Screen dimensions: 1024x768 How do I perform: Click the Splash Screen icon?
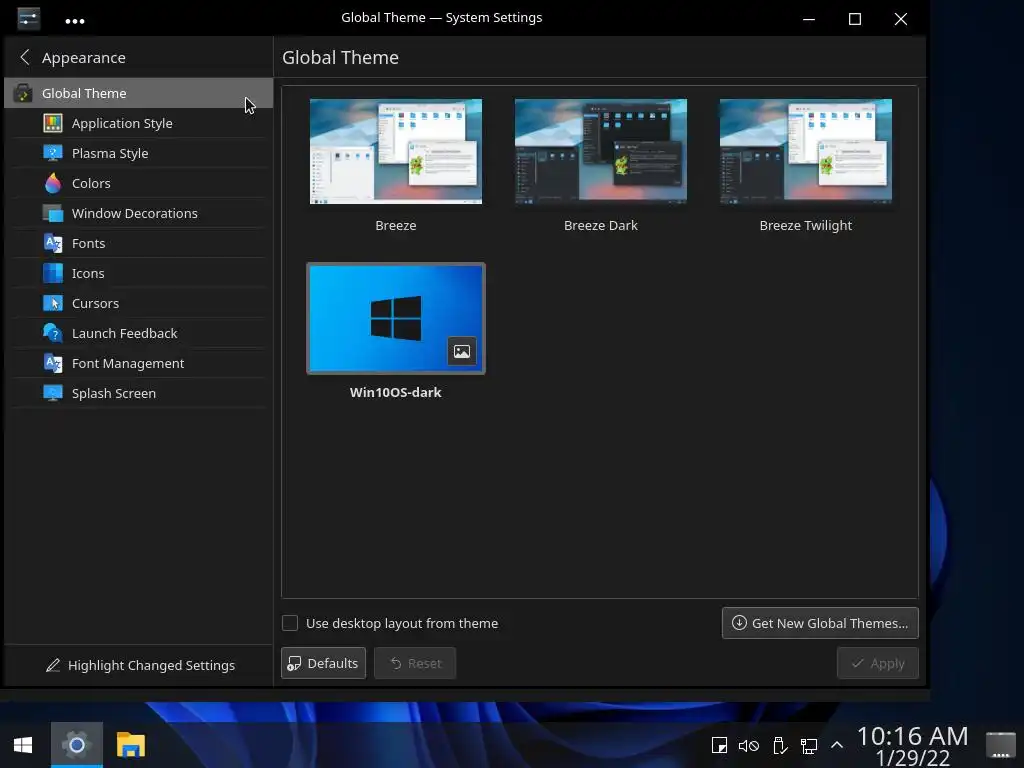point(53,393)
